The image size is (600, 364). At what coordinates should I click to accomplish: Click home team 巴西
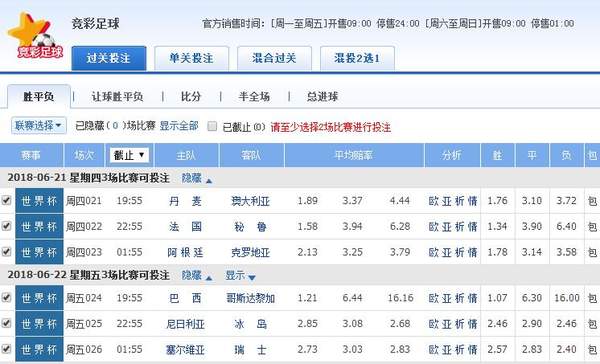185,298
